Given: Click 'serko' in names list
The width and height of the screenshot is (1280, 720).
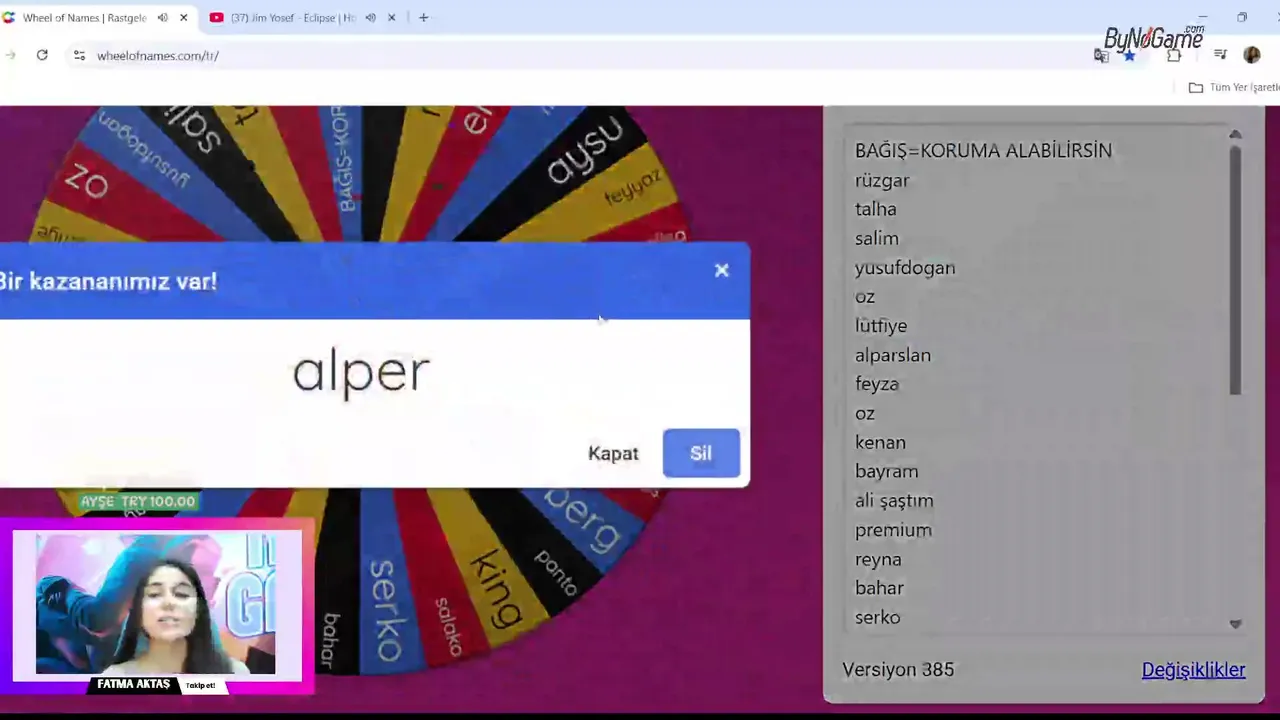Looking at the screenshot, I should point(877,617).
